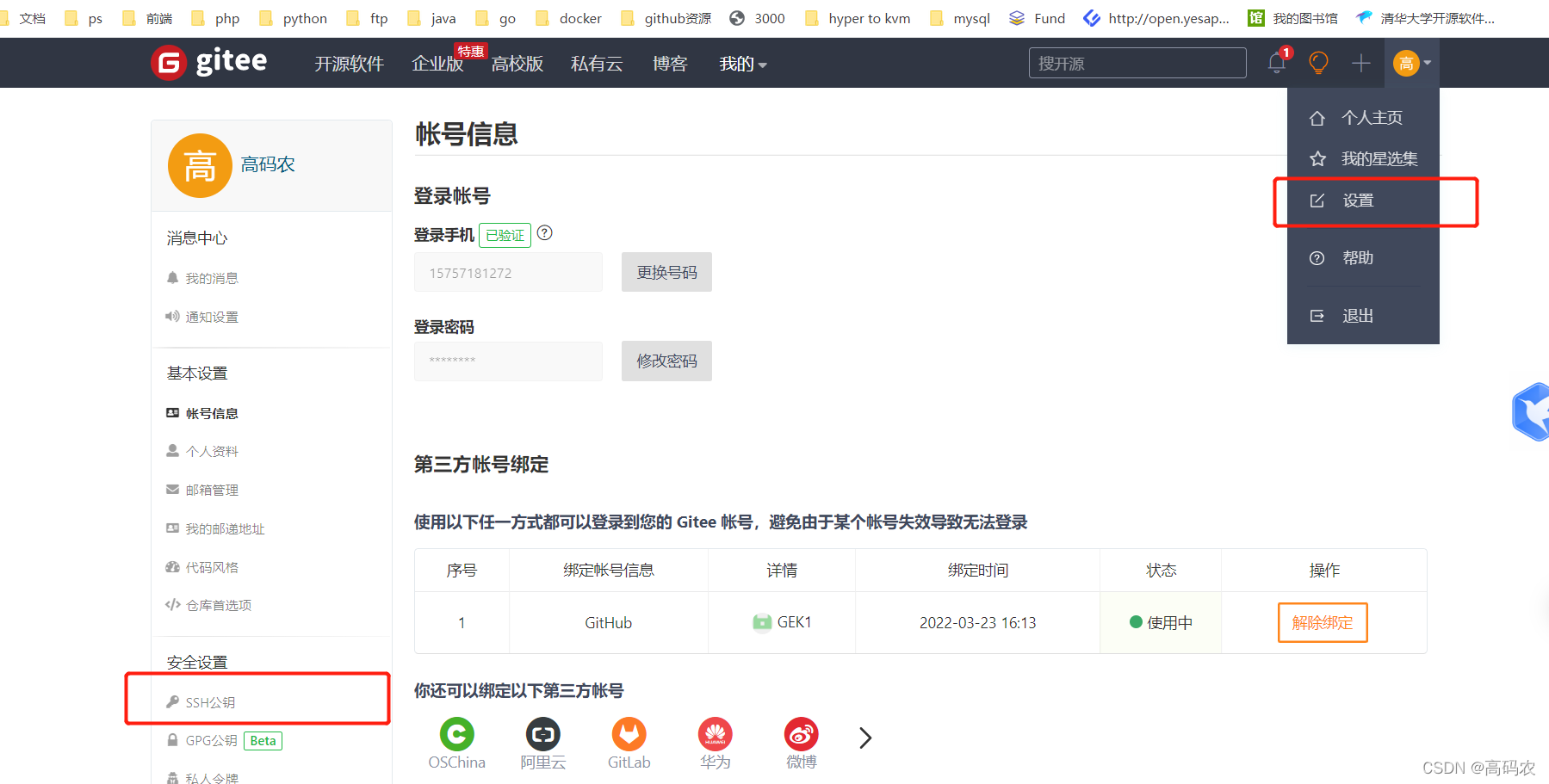Open the docker bookmark folder

click(568, 18)
